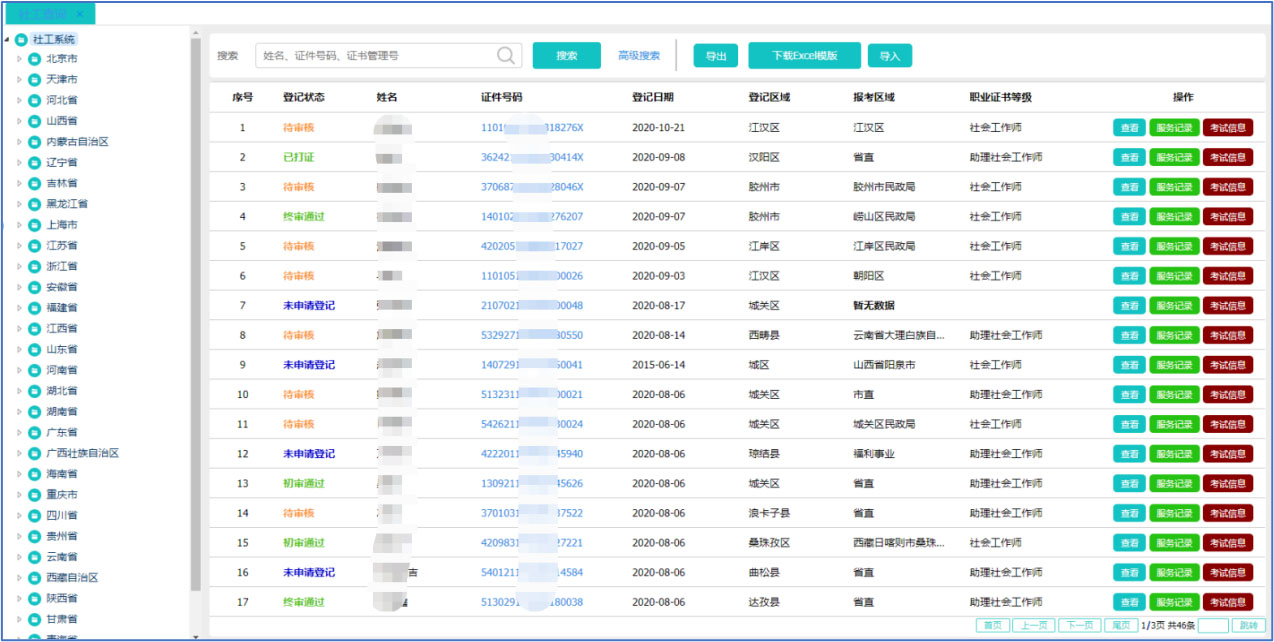
Task: Open the 高级搜索 advanced search link
Action: click(639, 56)
